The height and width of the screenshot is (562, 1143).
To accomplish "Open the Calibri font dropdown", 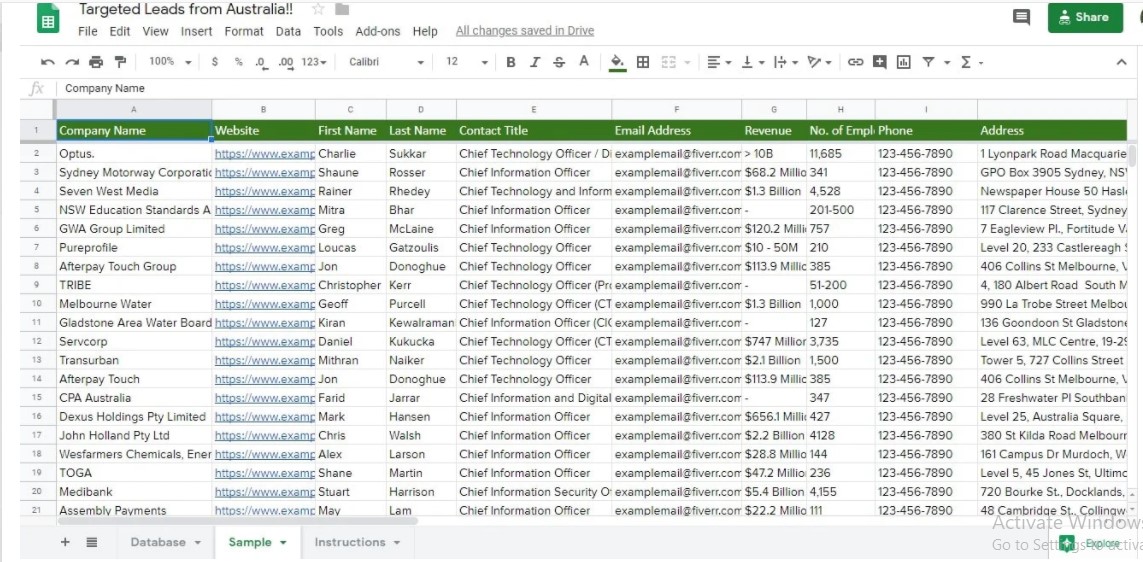I will 386,62.
